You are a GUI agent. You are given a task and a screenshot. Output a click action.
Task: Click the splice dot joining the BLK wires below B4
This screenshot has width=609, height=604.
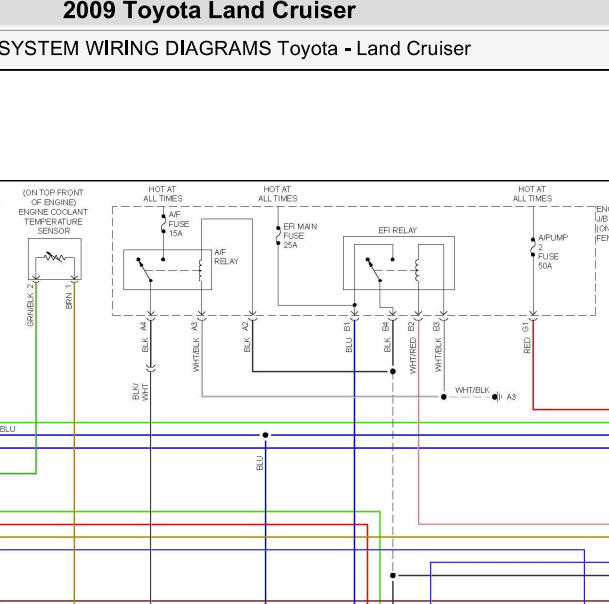393,372
